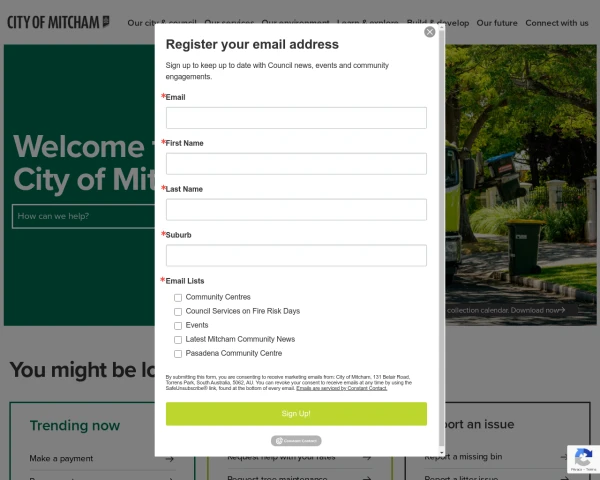This screenshot has height=480, width=600.
Task: Click the scrollbar down arrow in popup
Action: tap(442, 453)
